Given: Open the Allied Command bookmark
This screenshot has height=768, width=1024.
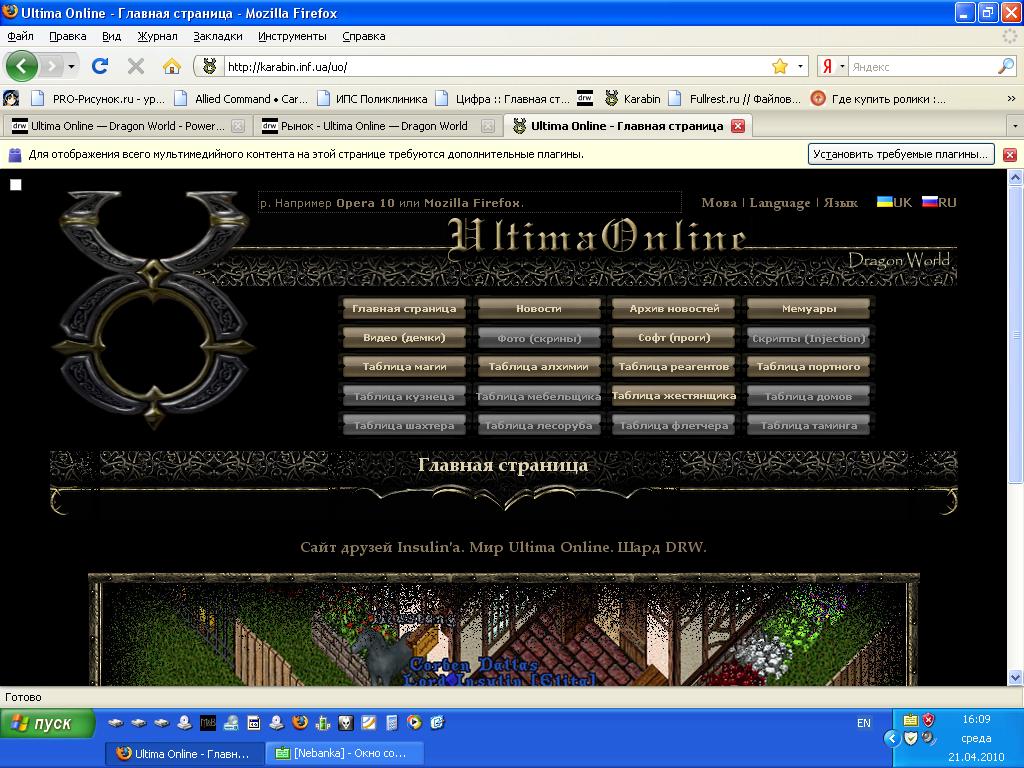Looking at the screenshot, I should [242, 99].
